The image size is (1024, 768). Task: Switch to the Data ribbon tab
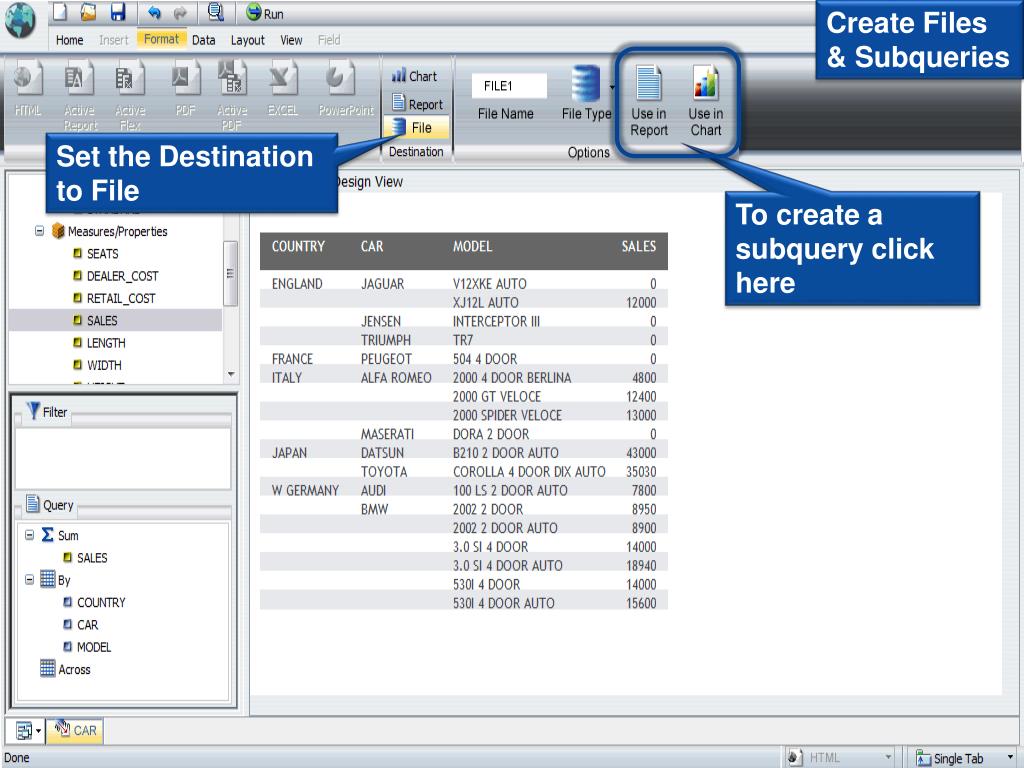click(x=203, y=40)
